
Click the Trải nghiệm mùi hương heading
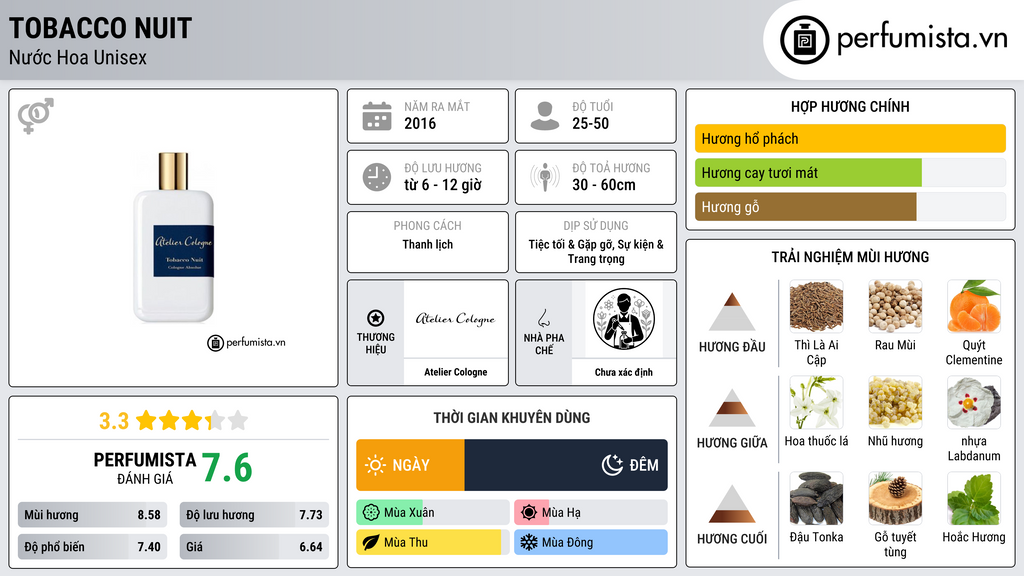coord(850,257)
